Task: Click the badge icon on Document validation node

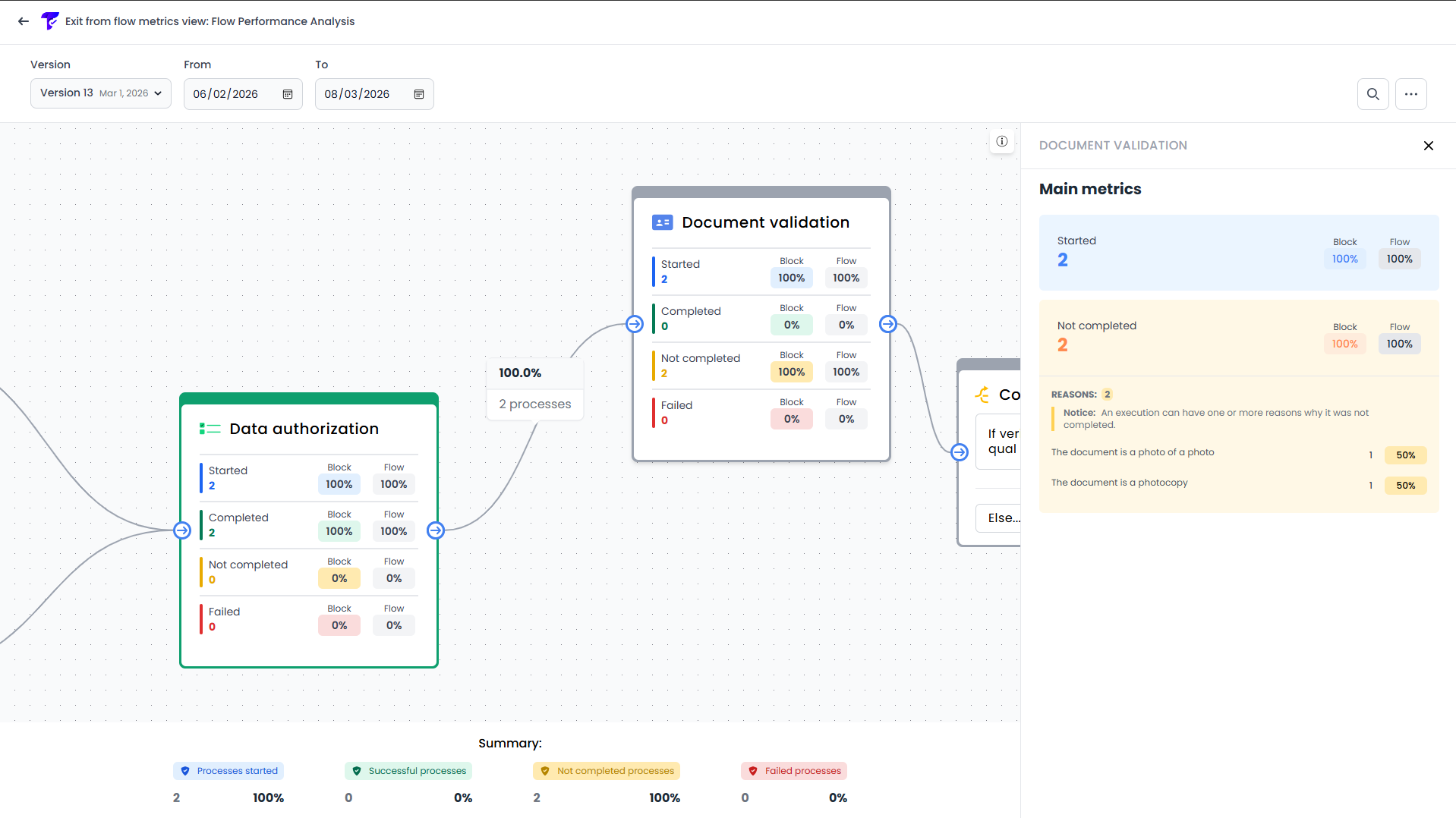Action: click(x=662, y=222)
